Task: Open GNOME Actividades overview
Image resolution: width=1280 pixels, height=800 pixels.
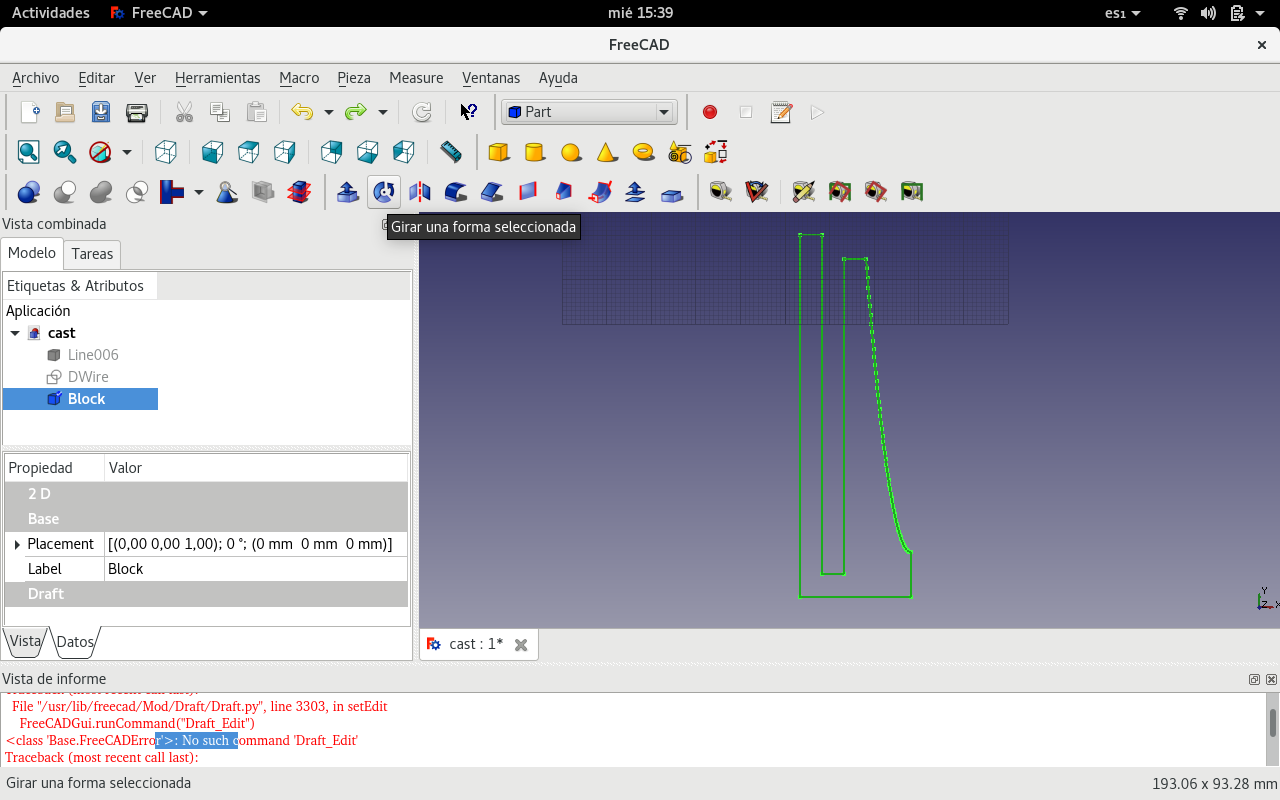Action: click(x=50, y=13)
